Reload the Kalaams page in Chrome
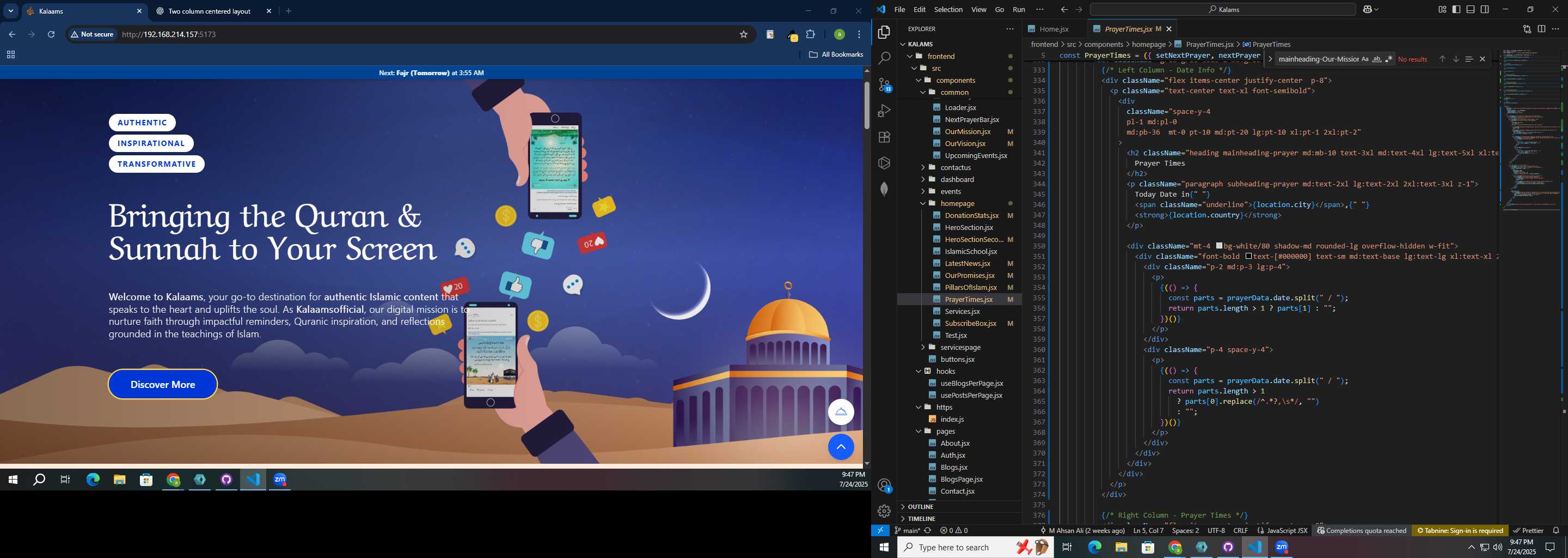 tap(51, 35)
